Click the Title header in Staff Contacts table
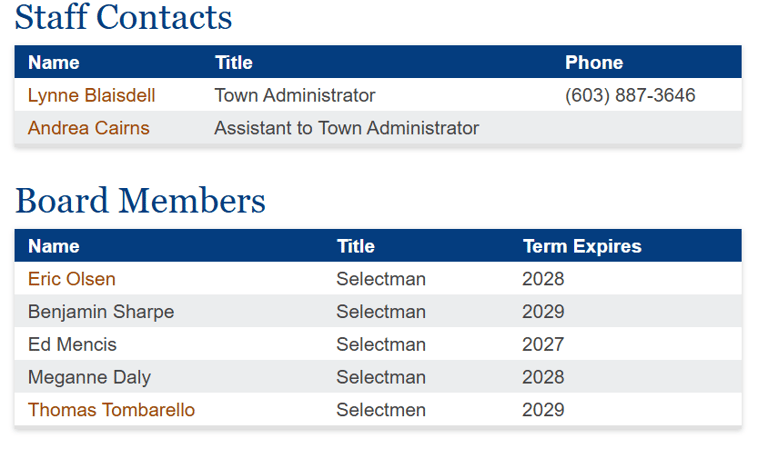The height and width of the screenshot is (458, 768). [x=233, y=63]
